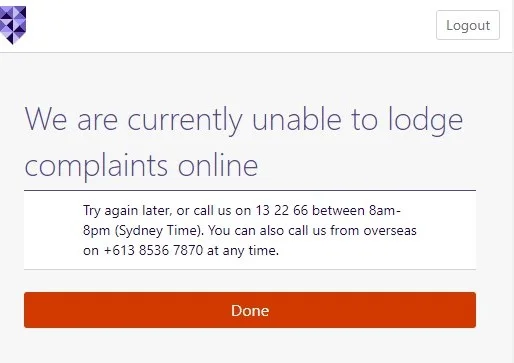
Task: Click the word 'unable' in the heading
Action: point(296,119)
